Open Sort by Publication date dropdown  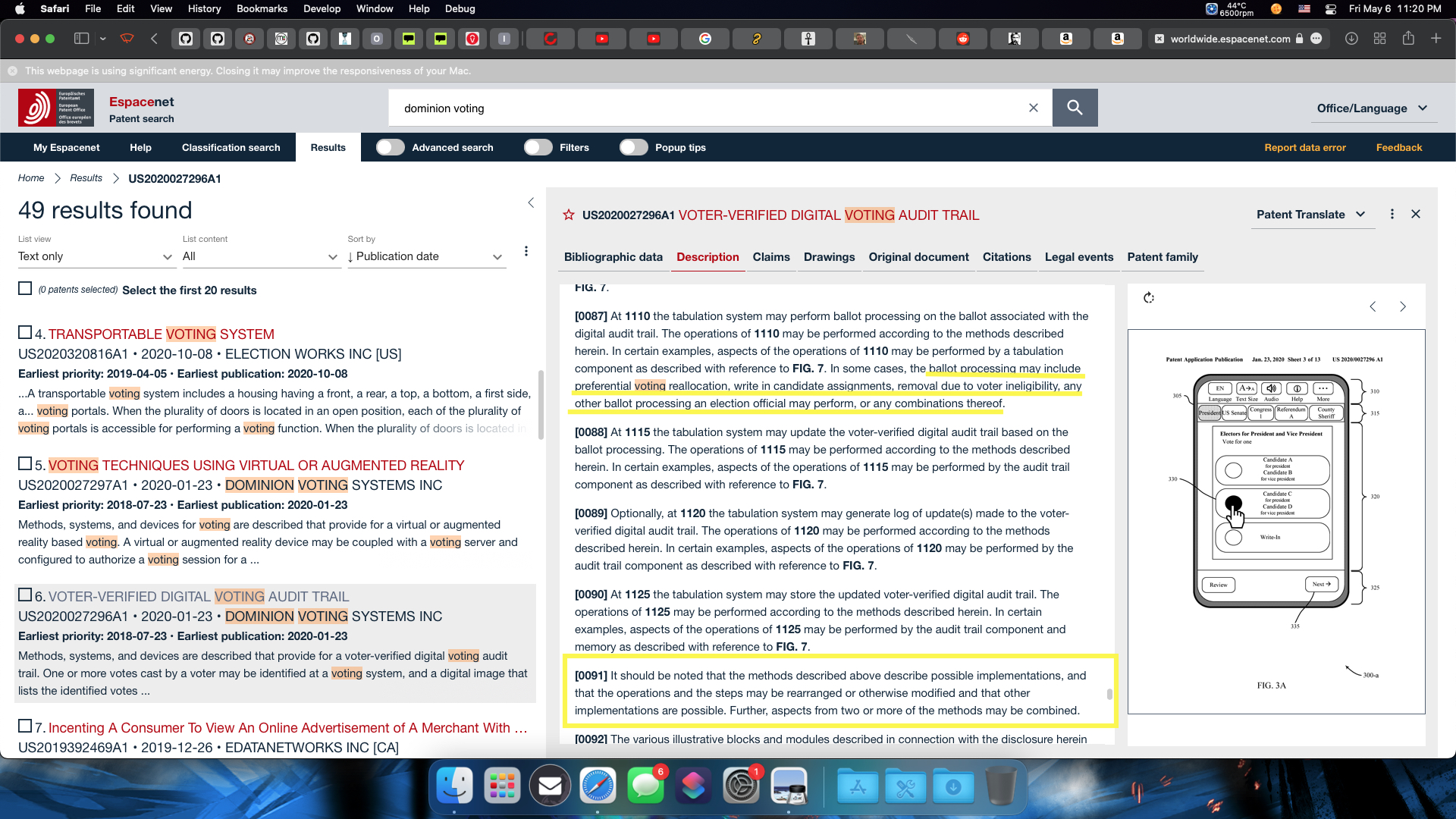click(426, 256)
